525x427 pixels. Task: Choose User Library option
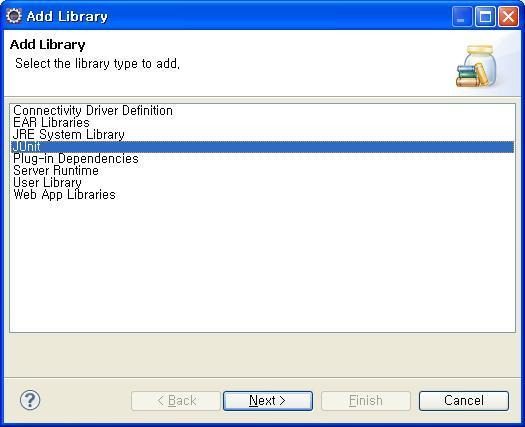tap(47, 183)
